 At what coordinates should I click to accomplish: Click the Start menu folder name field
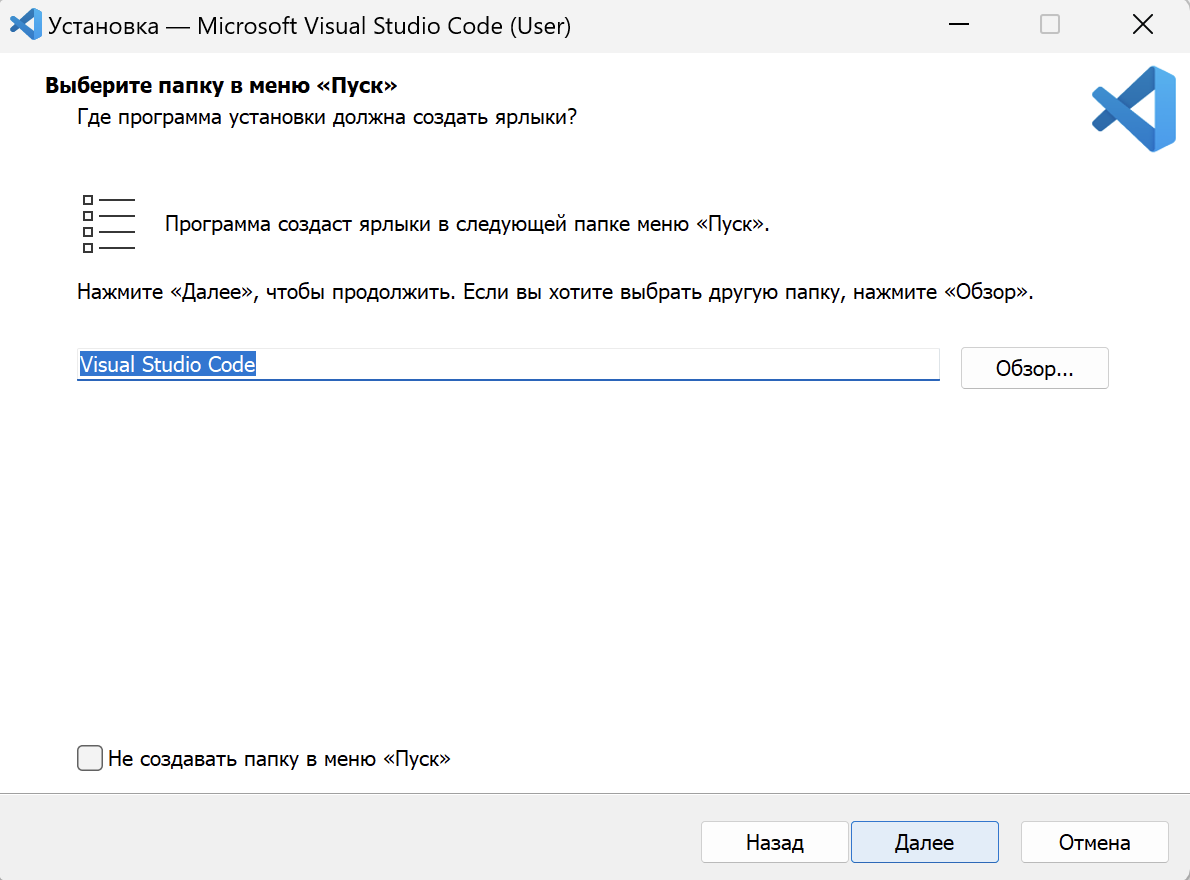pyautogui.click(x=600, y=365)
